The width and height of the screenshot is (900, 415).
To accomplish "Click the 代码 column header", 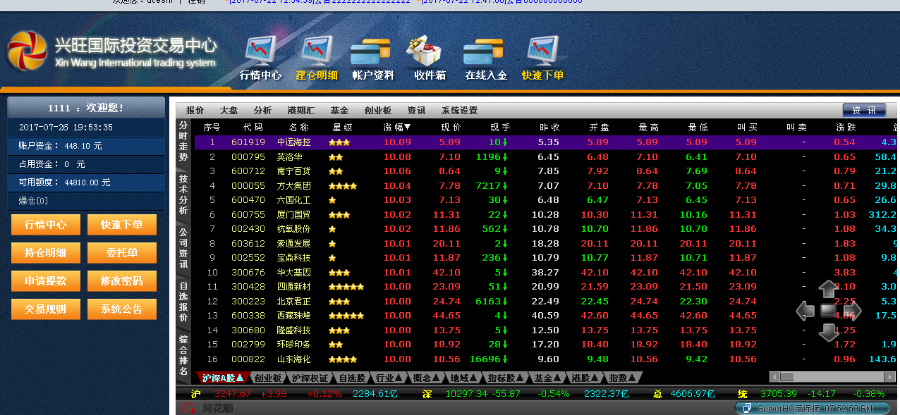I will click(x=253, y=127).
